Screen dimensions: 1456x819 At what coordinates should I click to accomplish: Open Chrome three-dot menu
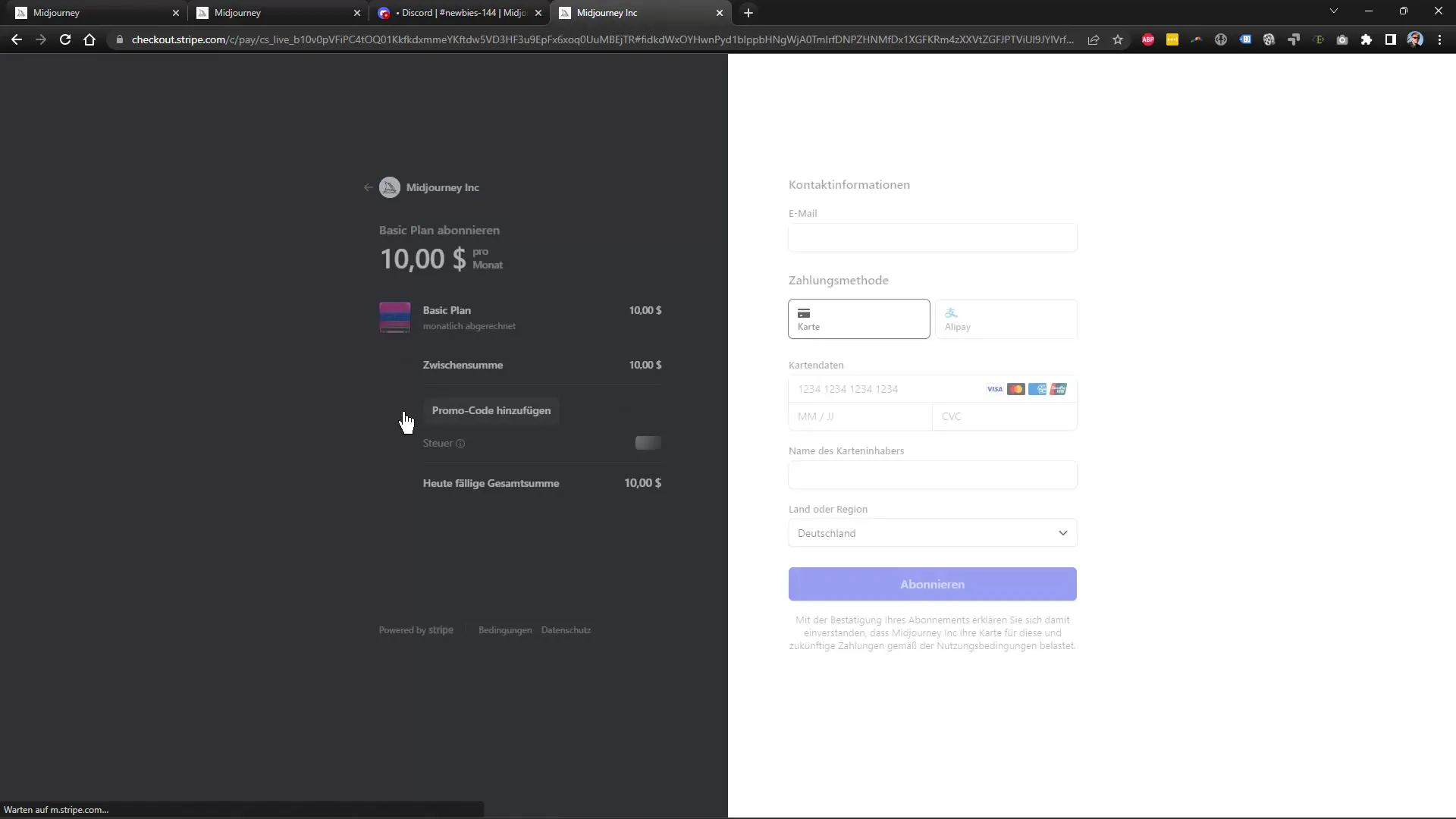[1439, 39]
